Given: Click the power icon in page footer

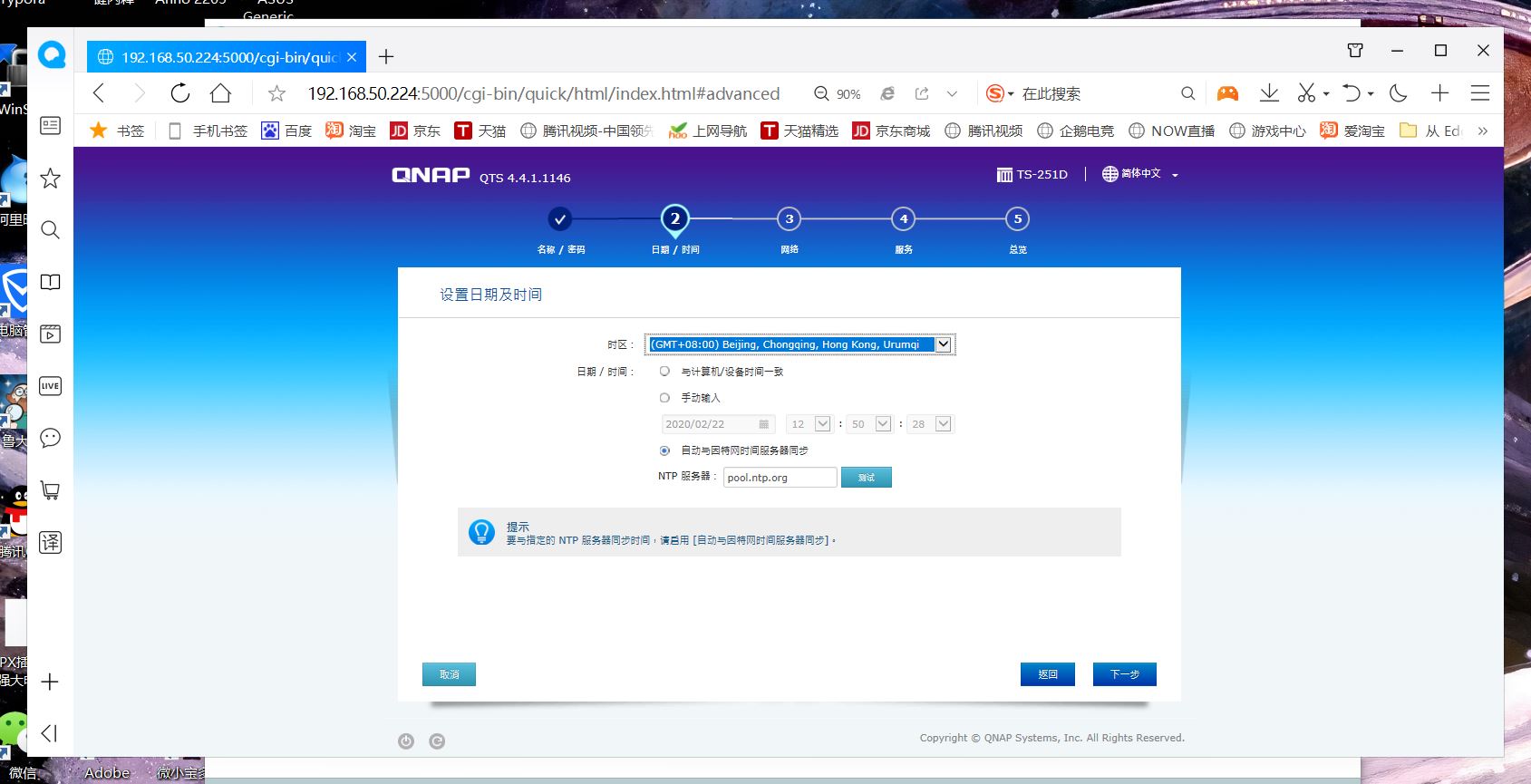Looking at the screenshot, I should click(406, 741).
